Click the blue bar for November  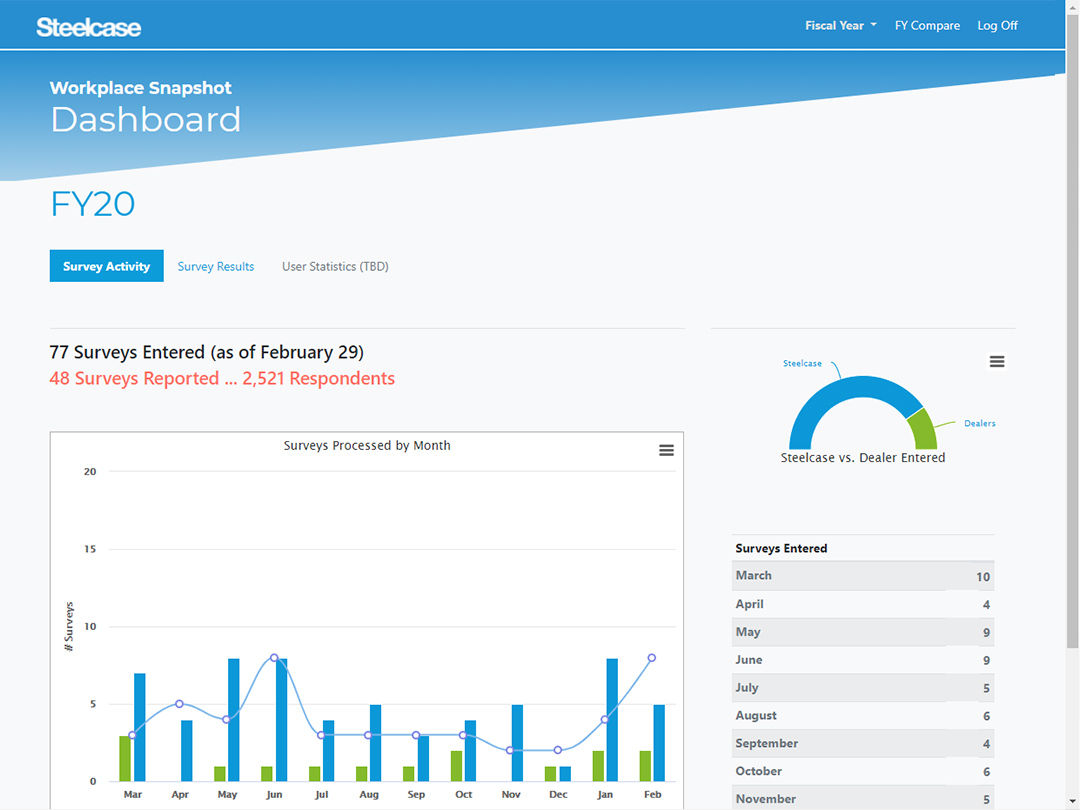(517, 742)
